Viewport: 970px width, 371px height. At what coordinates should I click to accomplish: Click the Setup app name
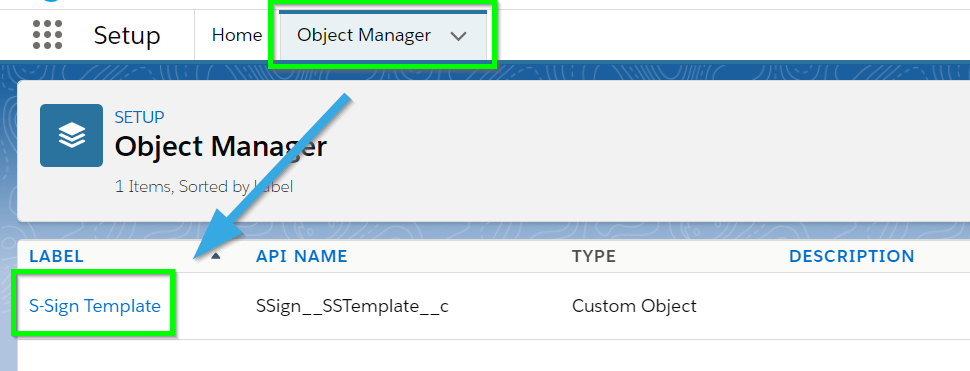tap(127, 36)
